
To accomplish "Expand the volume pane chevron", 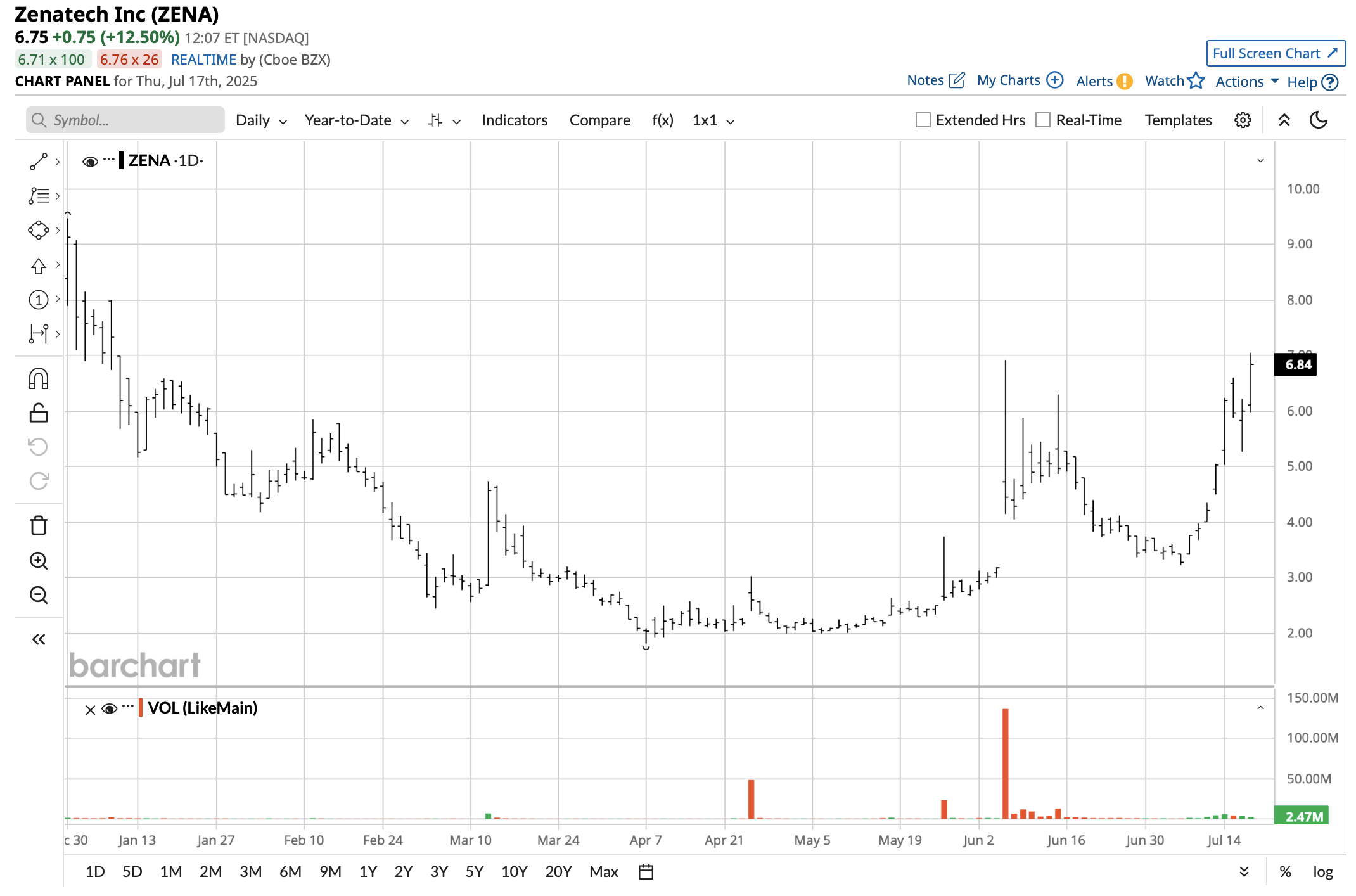I will pos(1260,708).
